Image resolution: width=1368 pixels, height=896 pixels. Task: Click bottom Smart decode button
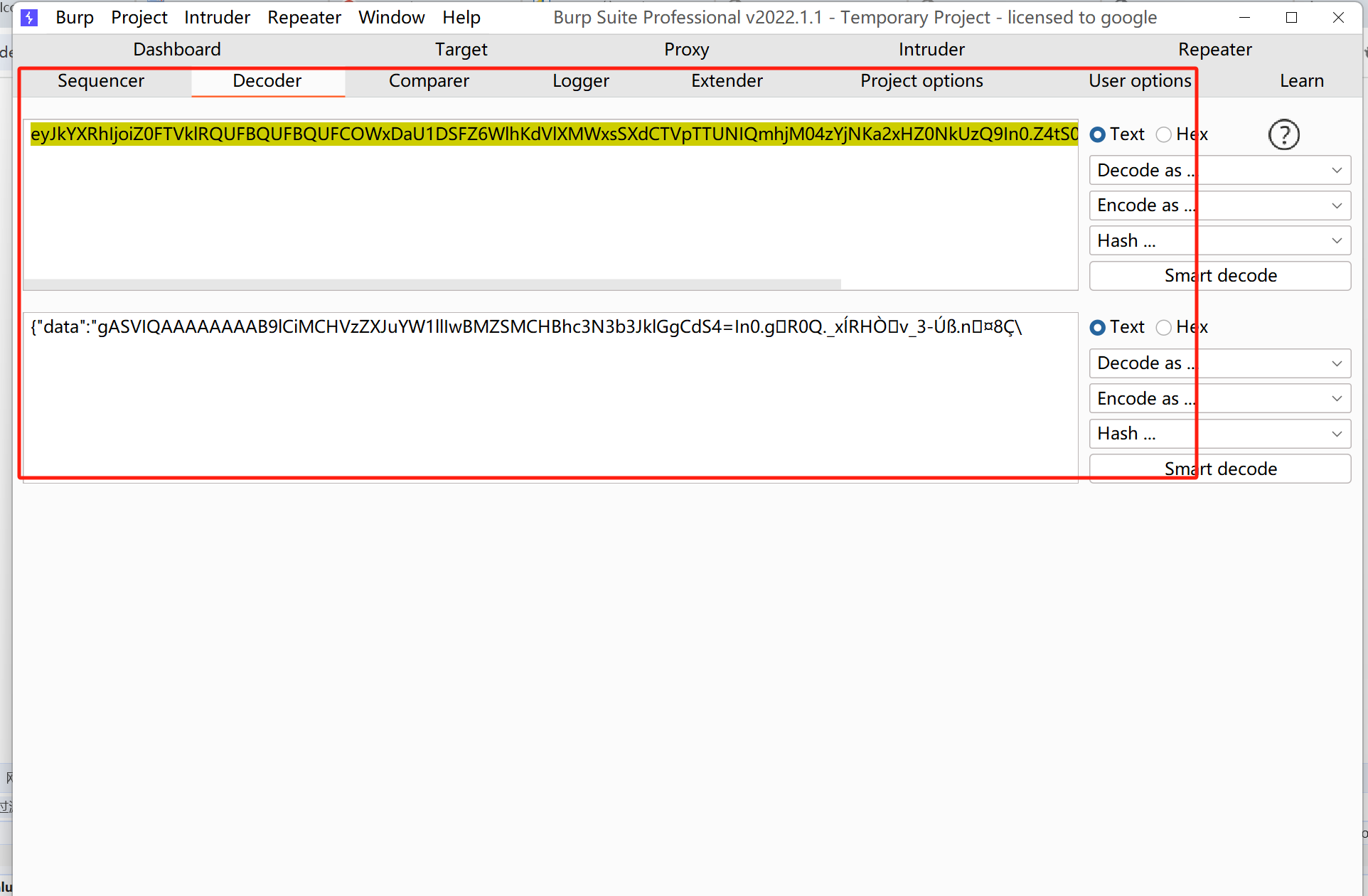click(x=1219, y=469)
